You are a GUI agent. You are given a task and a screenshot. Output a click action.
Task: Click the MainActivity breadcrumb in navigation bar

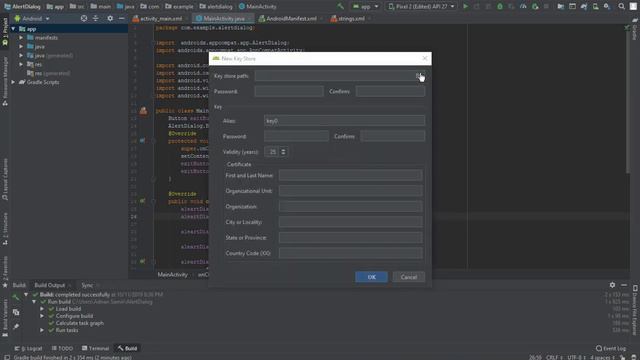(x=258, y=7)
